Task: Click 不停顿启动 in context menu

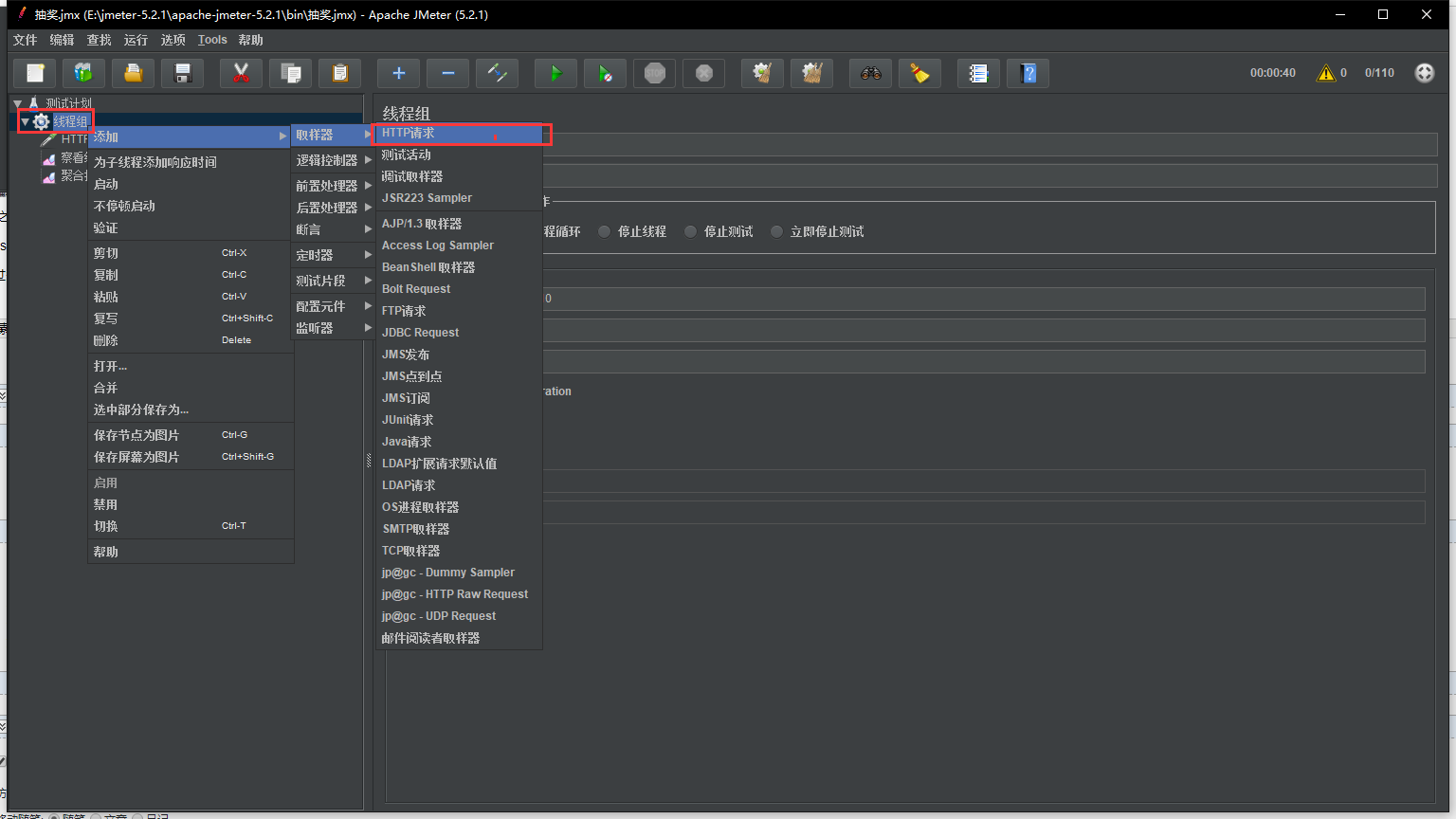Action: pos(191,206)
